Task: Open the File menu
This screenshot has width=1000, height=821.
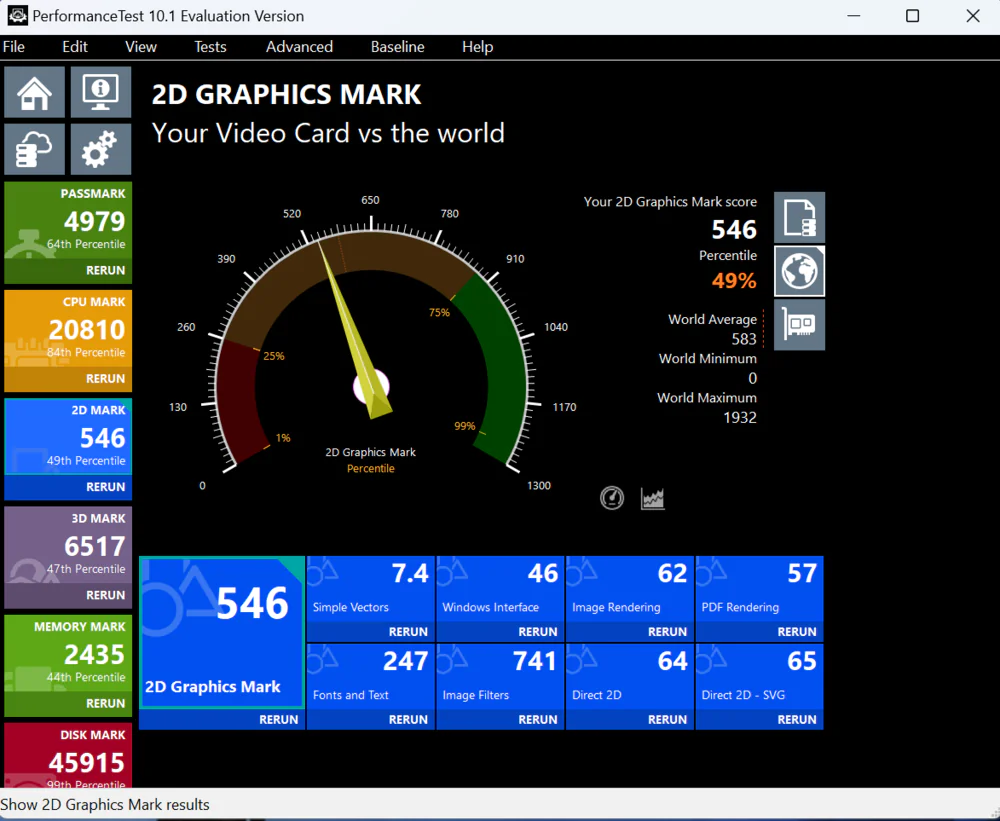Action: click(x=13, y=47)
